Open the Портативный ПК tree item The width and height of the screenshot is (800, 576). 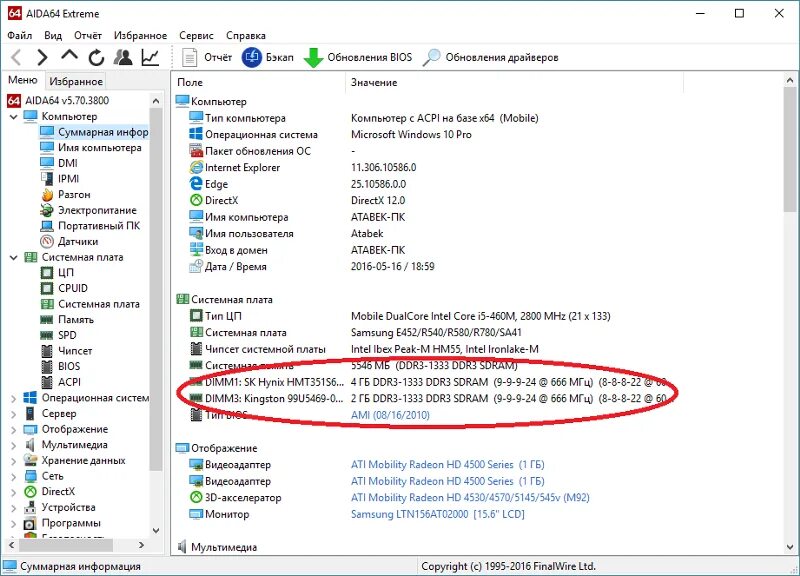tap(90, 226)
